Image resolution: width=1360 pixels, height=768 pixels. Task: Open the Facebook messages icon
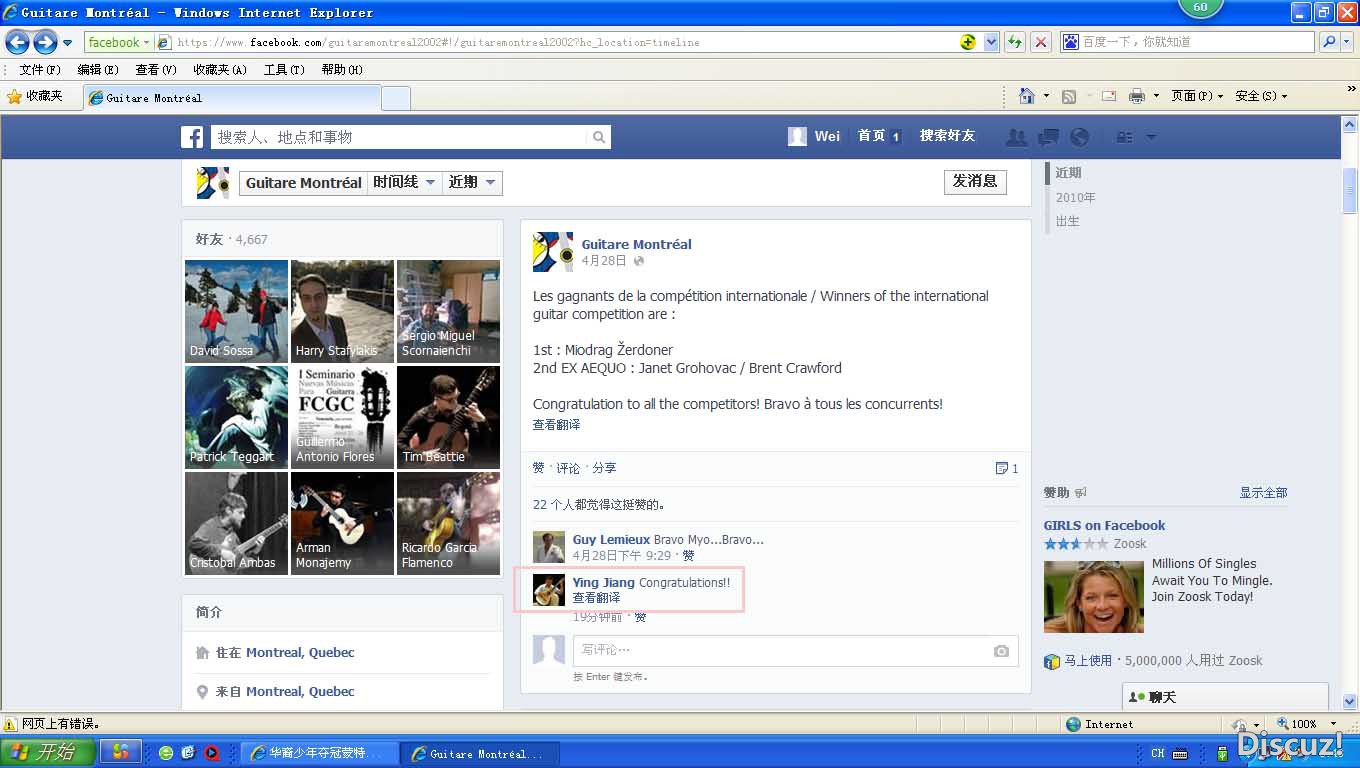pos(1048,137)
